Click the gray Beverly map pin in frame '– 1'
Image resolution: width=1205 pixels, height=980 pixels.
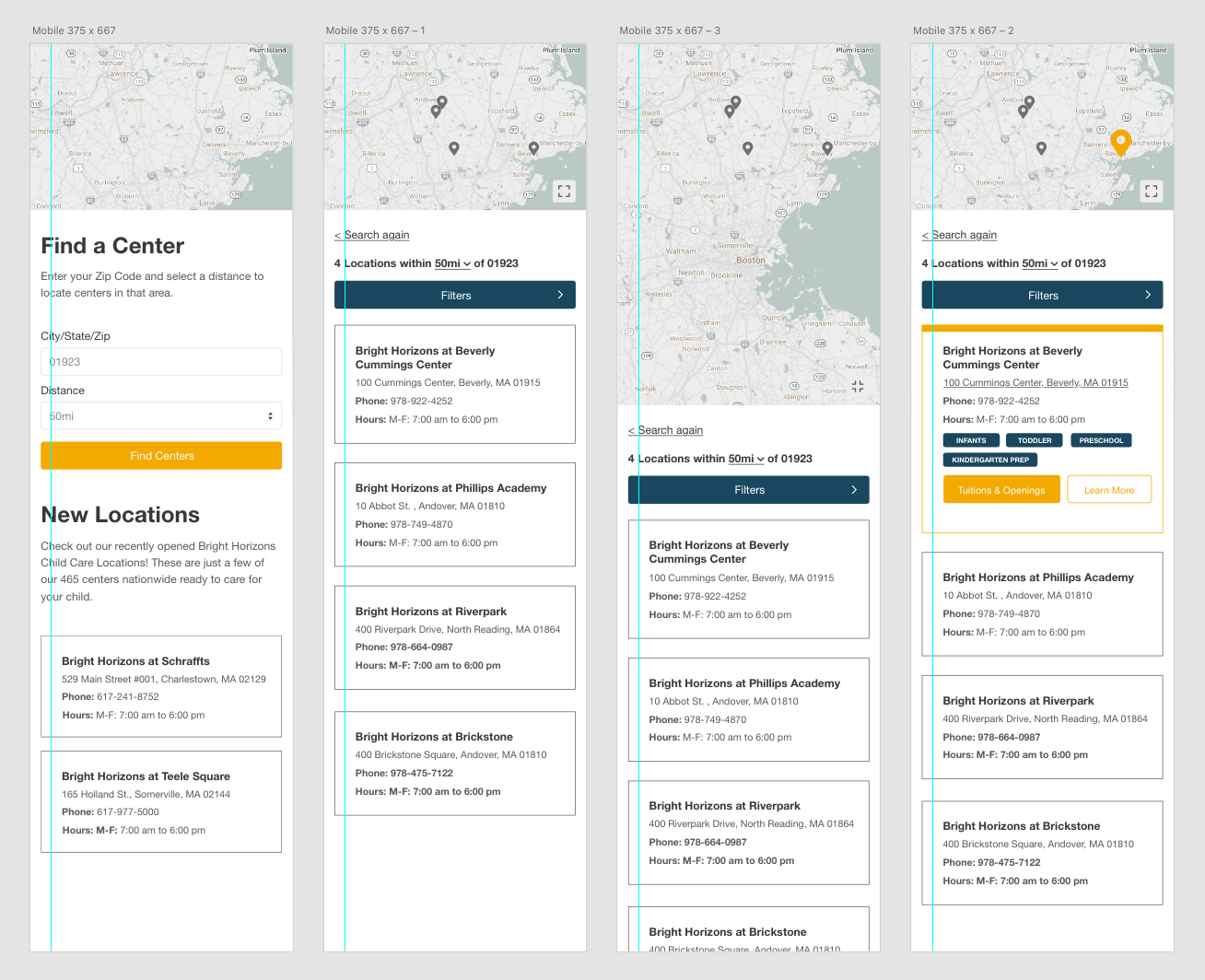[533, 147]
